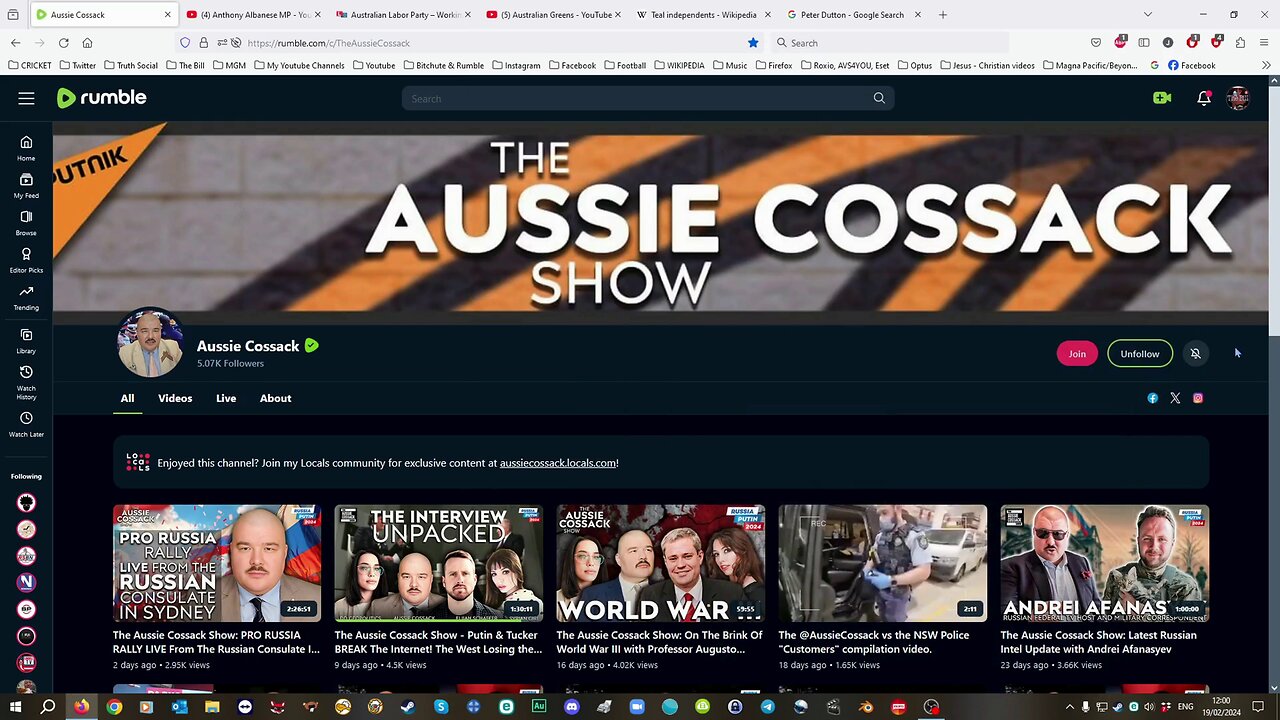Open user profile avatar menu
The height and width of the screenshot is (720, 1280).
tap(1238, 98)
